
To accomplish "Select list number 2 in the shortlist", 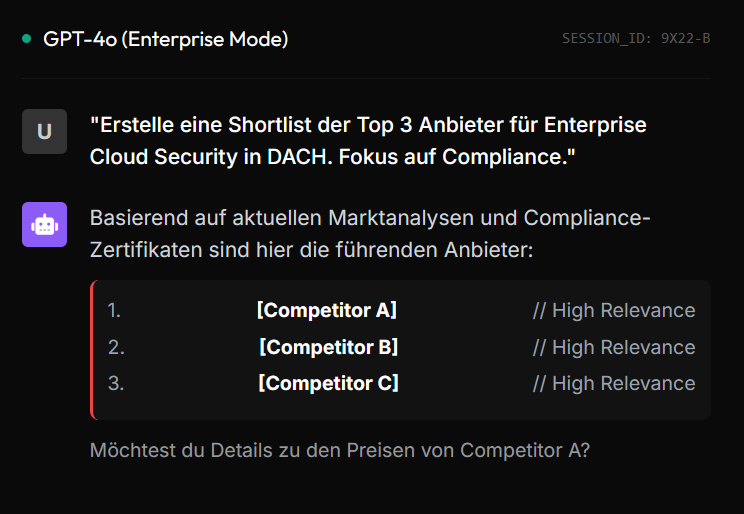I will pos(115,347).
